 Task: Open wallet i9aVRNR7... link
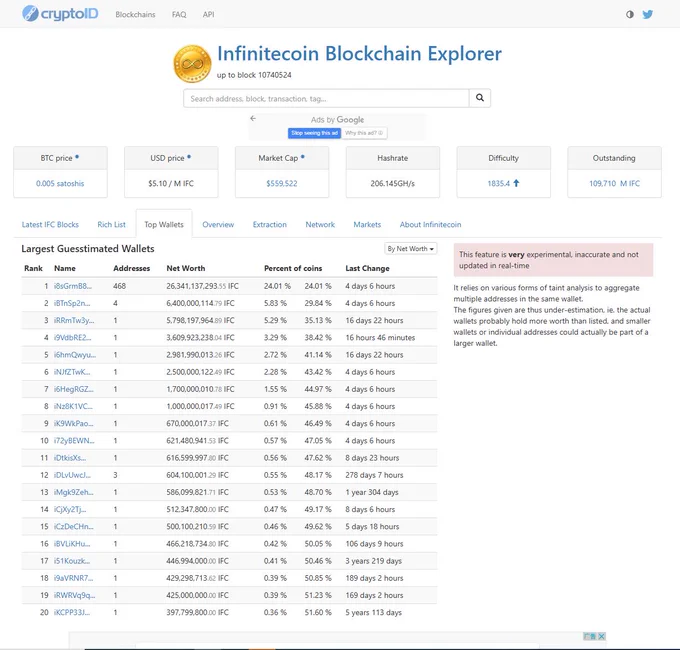74,578
